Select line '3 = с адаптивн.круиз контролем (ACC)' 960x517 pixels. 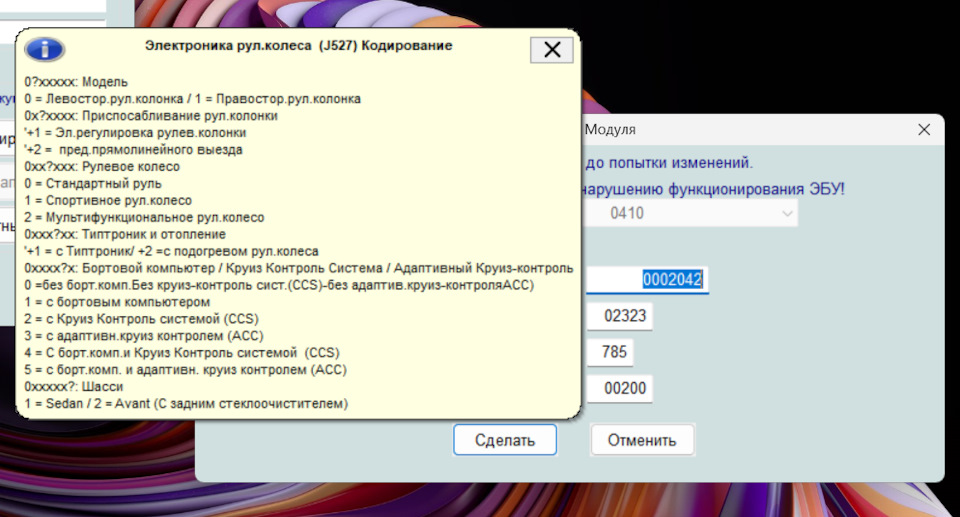pyautogui.click(x=143, y=336)
